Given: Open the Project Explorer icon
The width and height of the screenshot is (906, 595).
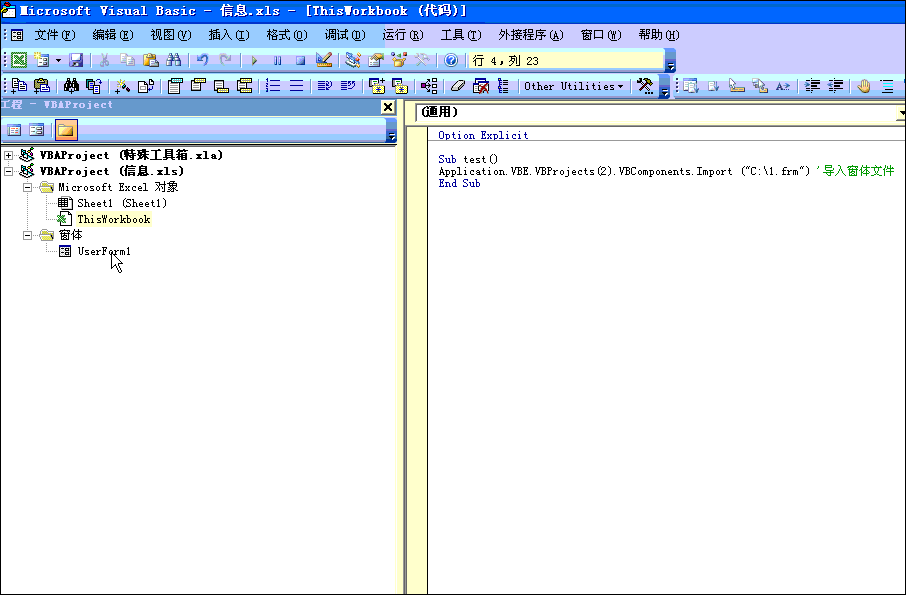Looking at the screenshot, I should tap(353, 60).
